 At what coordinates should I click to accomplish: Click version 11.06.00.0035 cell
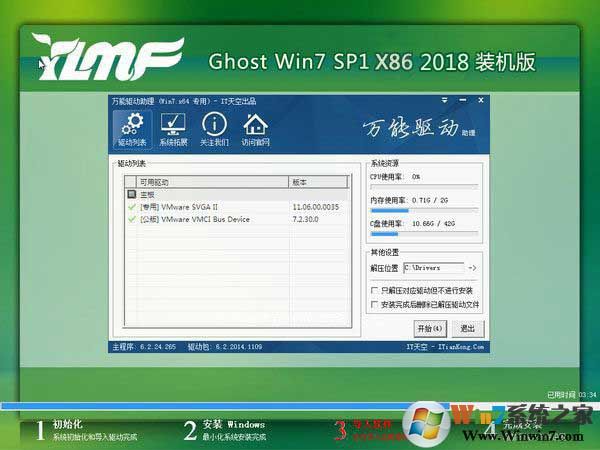316,207
